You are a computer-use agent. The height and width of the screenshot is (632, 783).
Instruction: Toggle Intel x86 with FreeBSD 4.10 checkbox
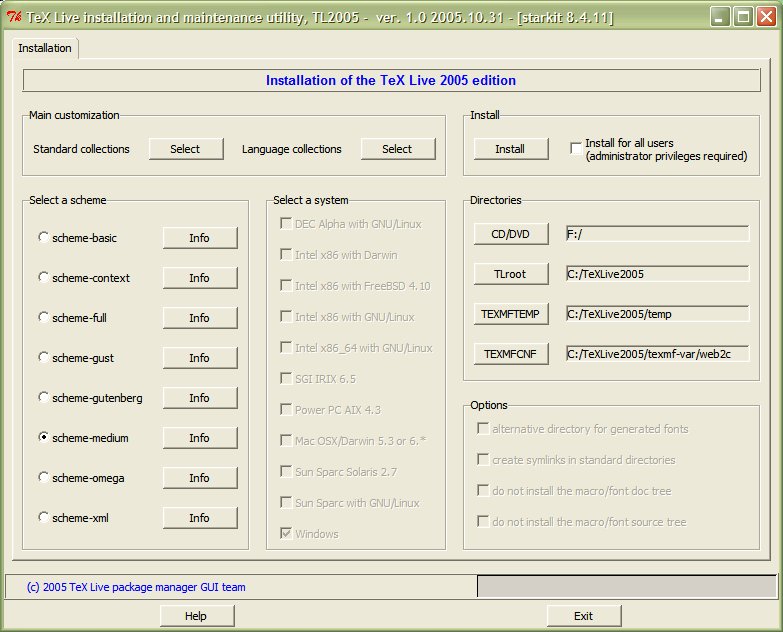286,286
